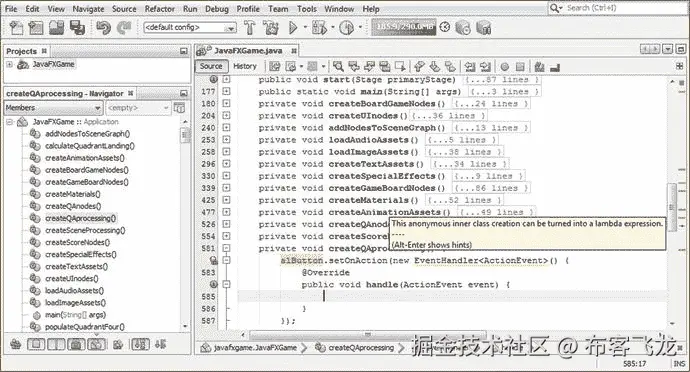Click the Navigator list scrollbar
The image size is (690, 372).
[x=185, y=224]
